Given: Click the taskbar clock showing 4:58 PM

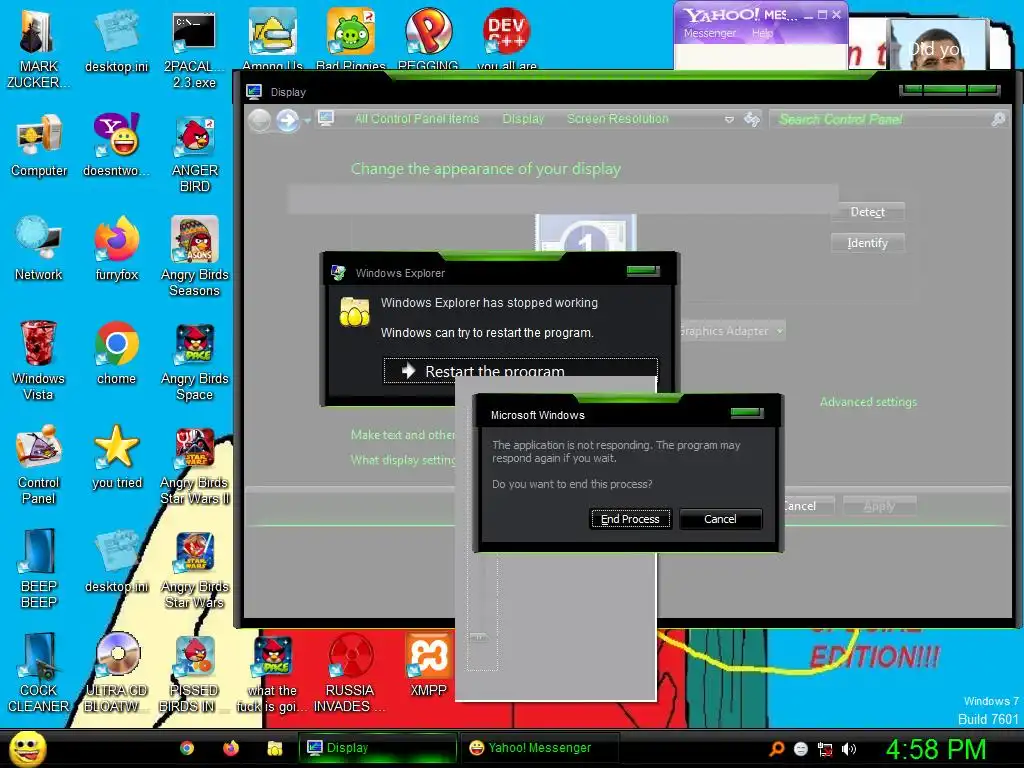Looking at the screenshot, I should click(936, 749).
